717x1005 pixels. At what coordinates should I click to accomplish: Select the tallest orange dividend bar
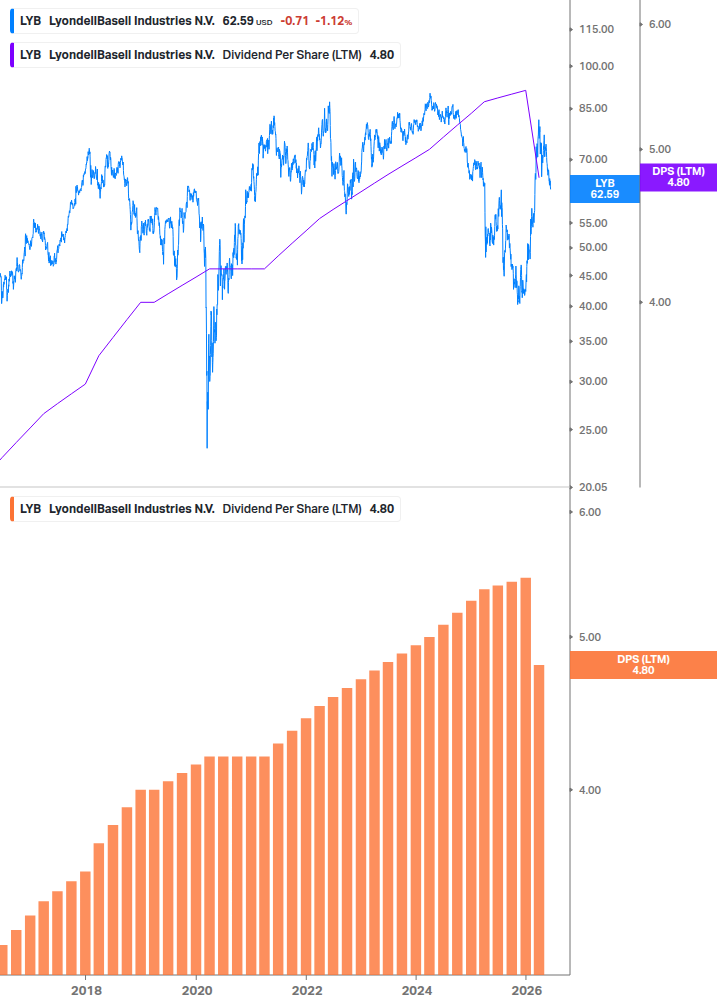coord(525,776)
